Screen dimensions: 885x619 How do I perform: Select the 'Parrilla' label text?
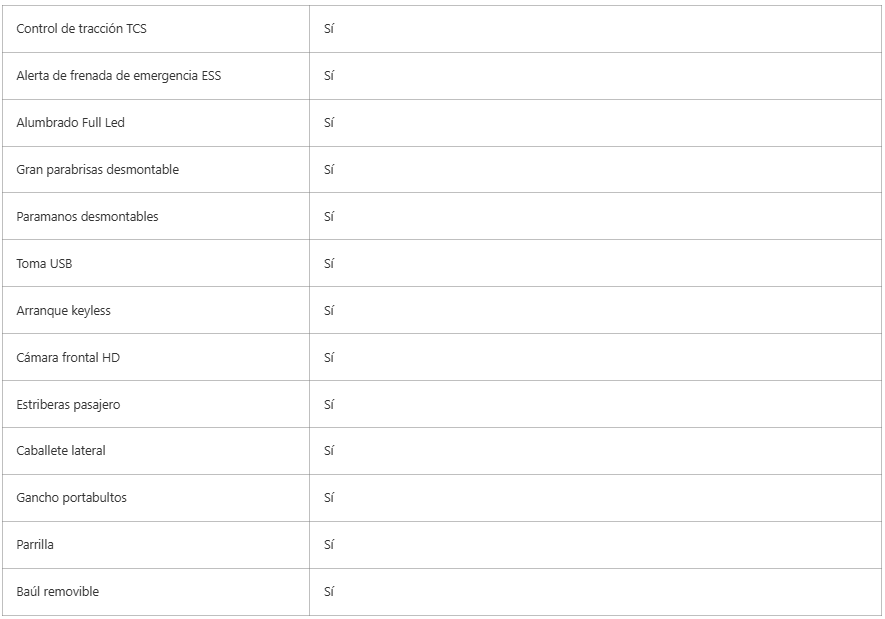(x=37, y=545)
